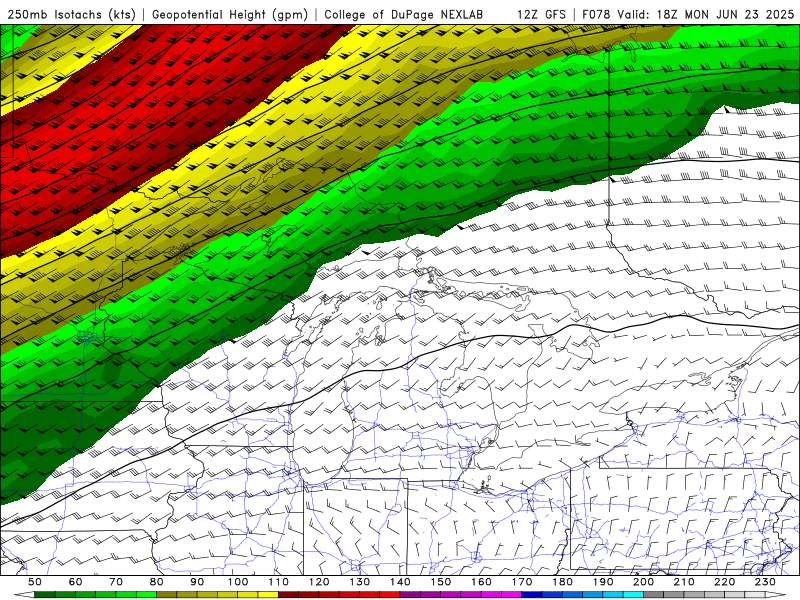800x600 pixels.
Task: Click the '250mb Isotachs (kts)' title text
Action: 71,15
